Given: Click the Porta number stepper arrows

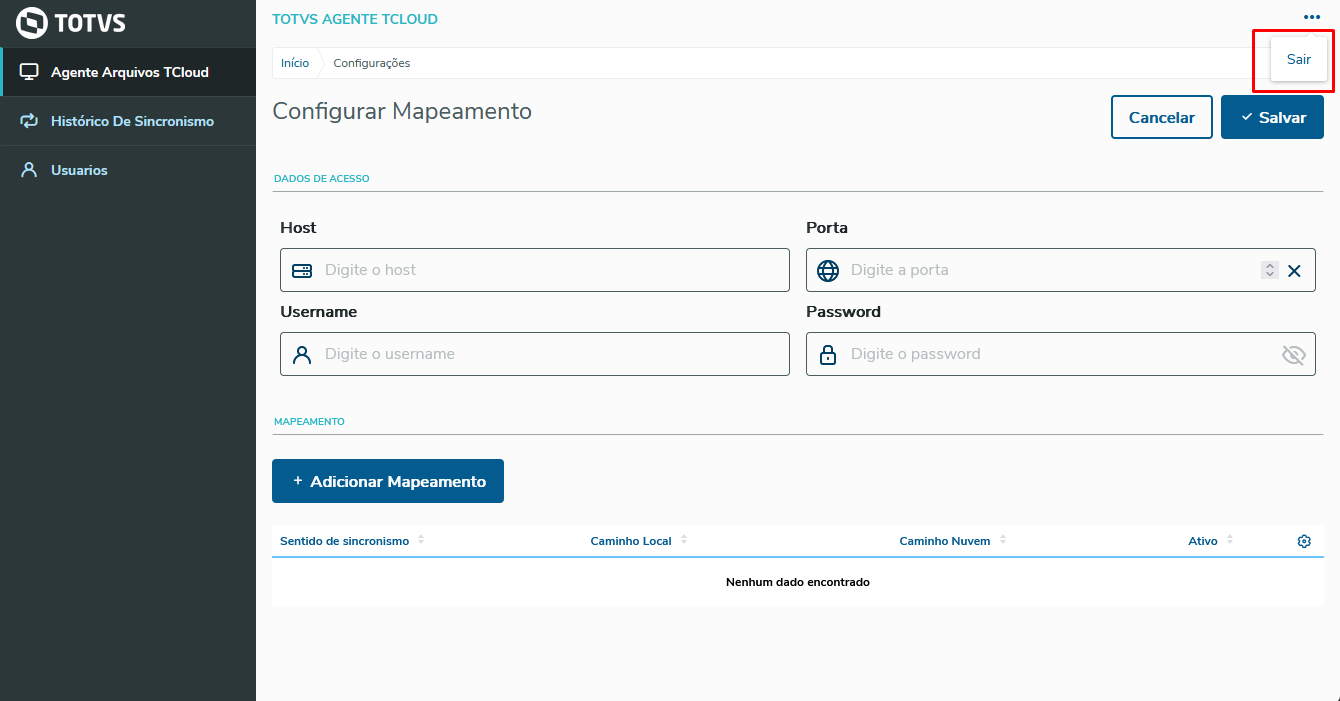Looking at the screenshot, I should click(1270, 270).
